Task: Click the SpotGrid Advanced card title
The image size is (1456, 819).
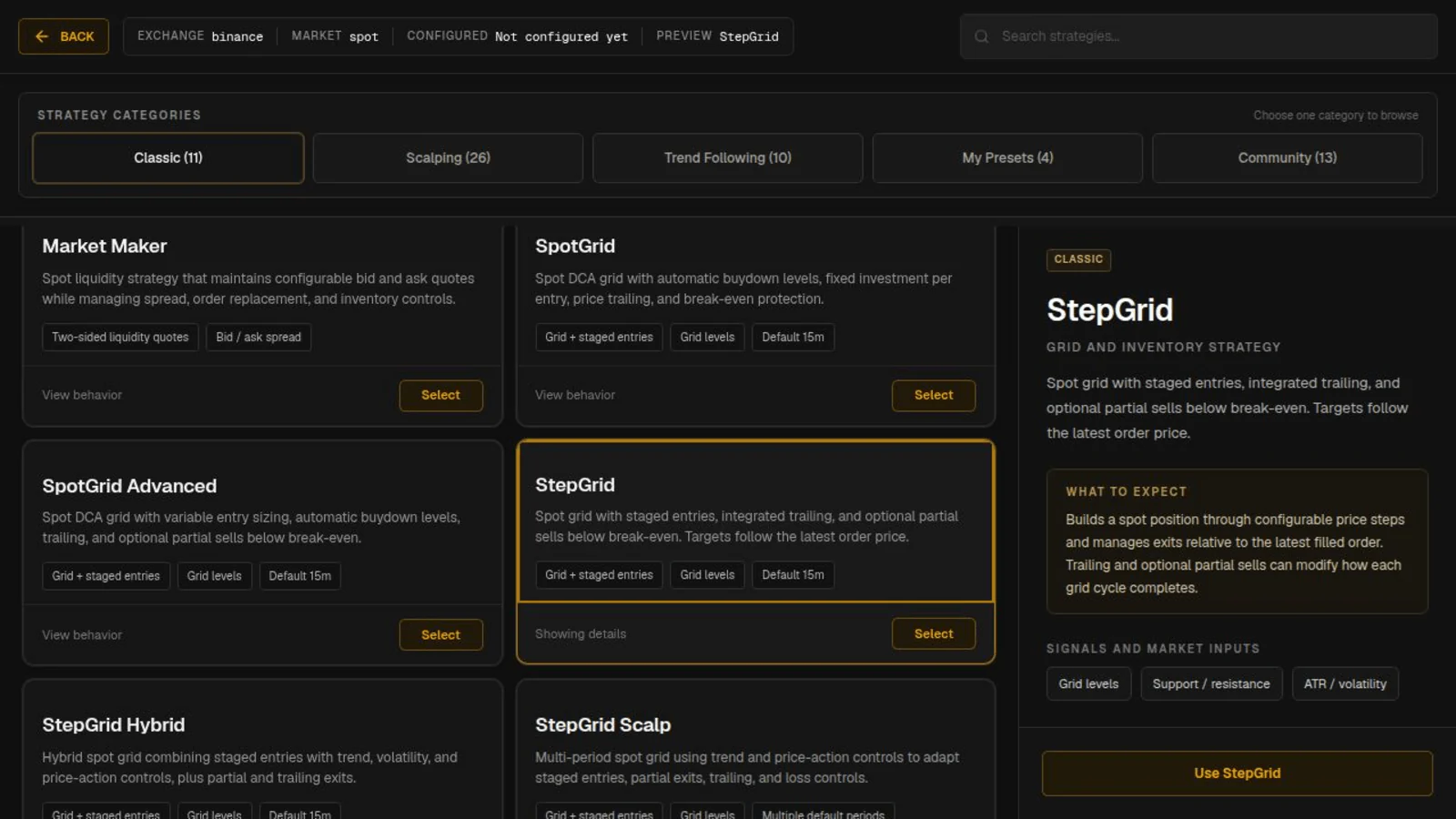Action: tap(129, 486)
